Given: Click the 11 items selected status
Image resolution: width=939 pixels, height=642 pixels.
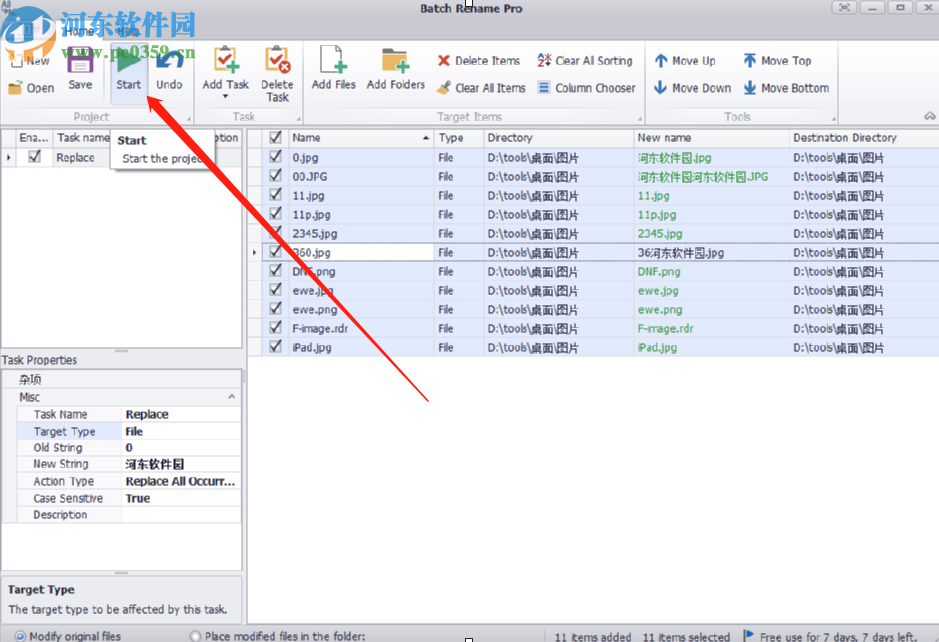Looking at the screenshot, I should point(686,637).
